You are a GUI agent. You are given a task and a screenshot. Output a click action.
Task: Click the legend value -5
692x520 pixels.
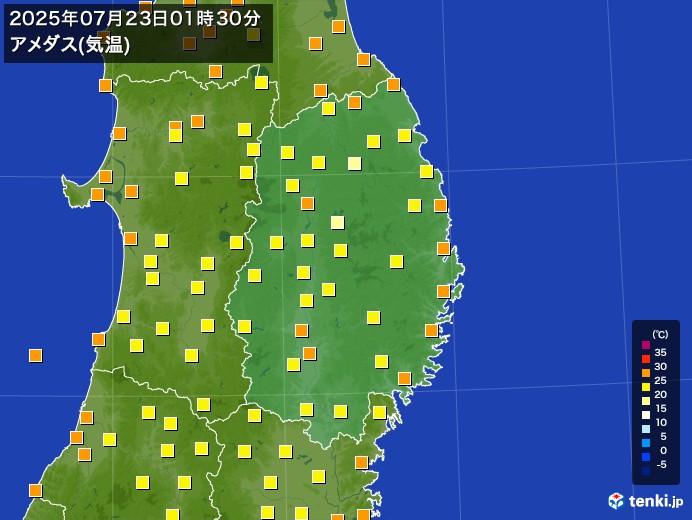(661, 464)
